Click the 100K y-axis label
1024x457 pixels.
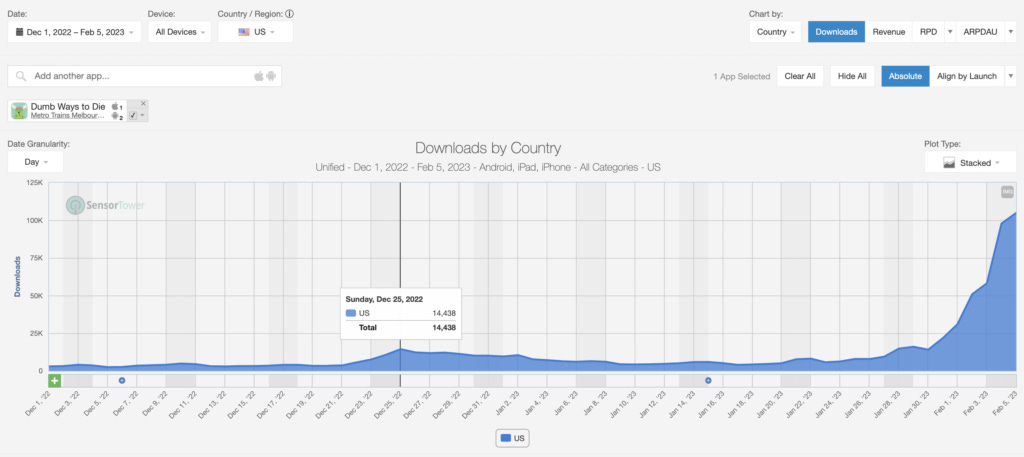(x=33, y=221)
